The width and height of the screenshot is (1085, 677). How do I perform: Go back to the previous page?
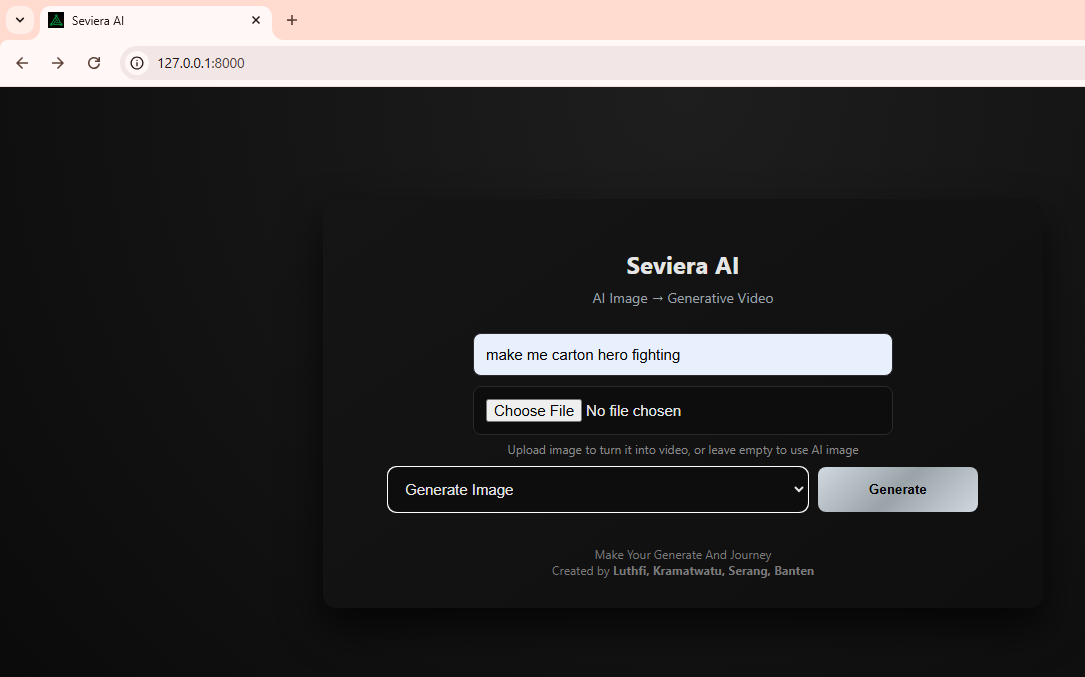(x=22, y=63)
